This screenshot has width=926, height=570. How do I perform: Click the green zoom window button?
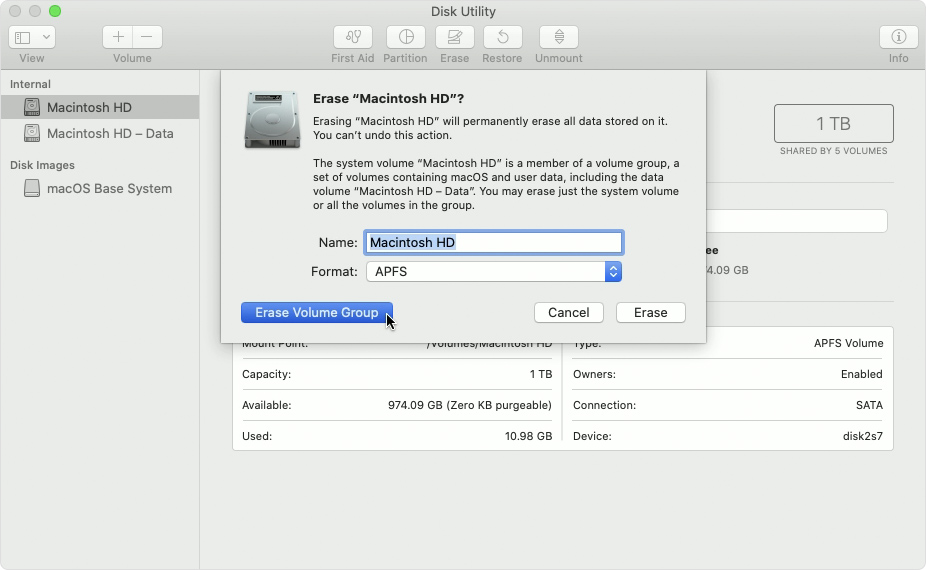coord(54,11)
